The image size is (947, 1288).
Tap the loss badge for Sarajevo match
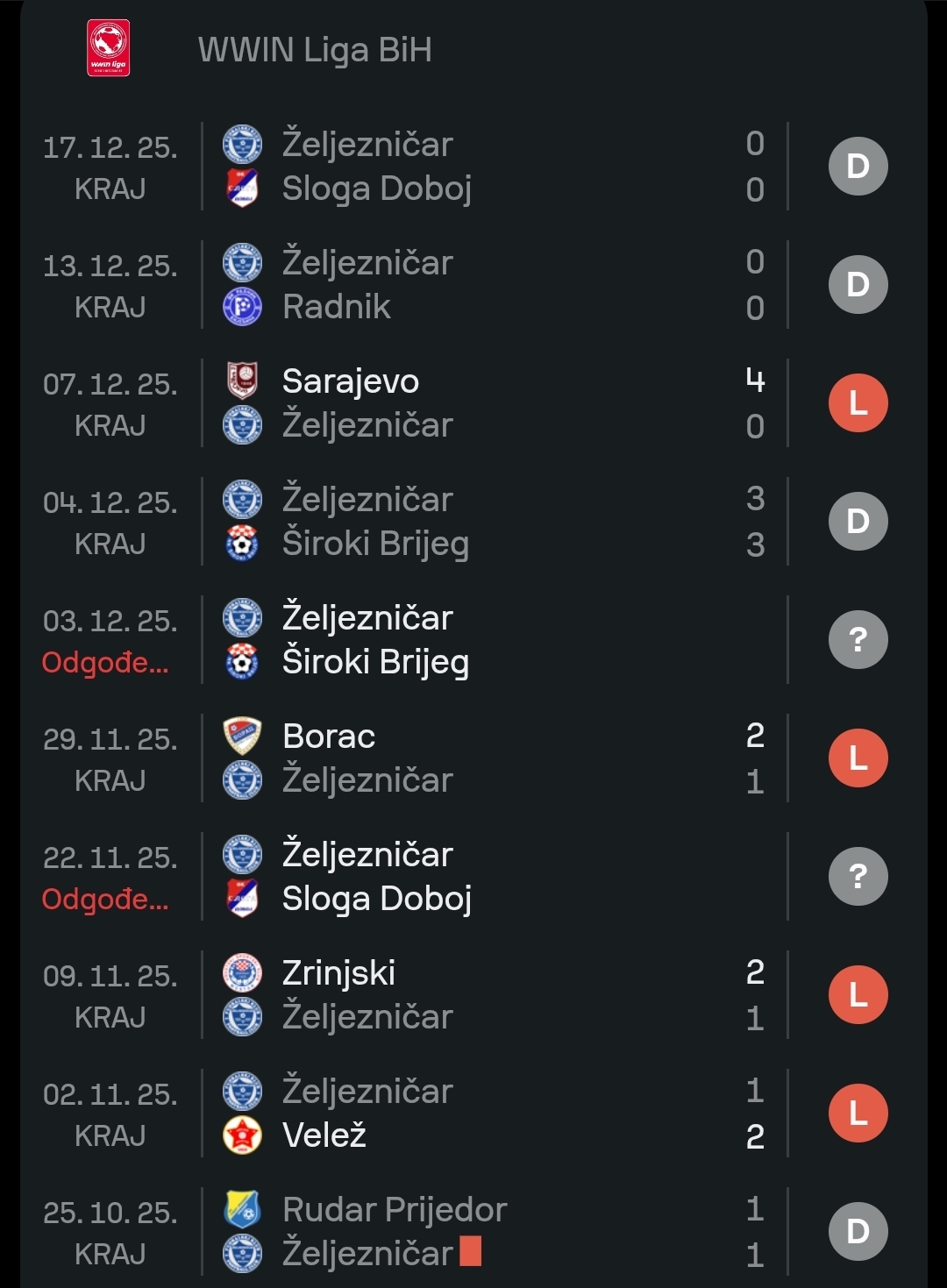point(858,403)
